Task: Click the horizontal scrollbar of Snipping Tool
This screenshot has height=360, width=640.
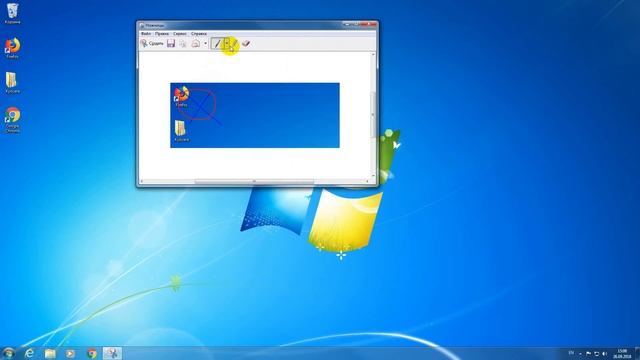Action: click(254, 181)
